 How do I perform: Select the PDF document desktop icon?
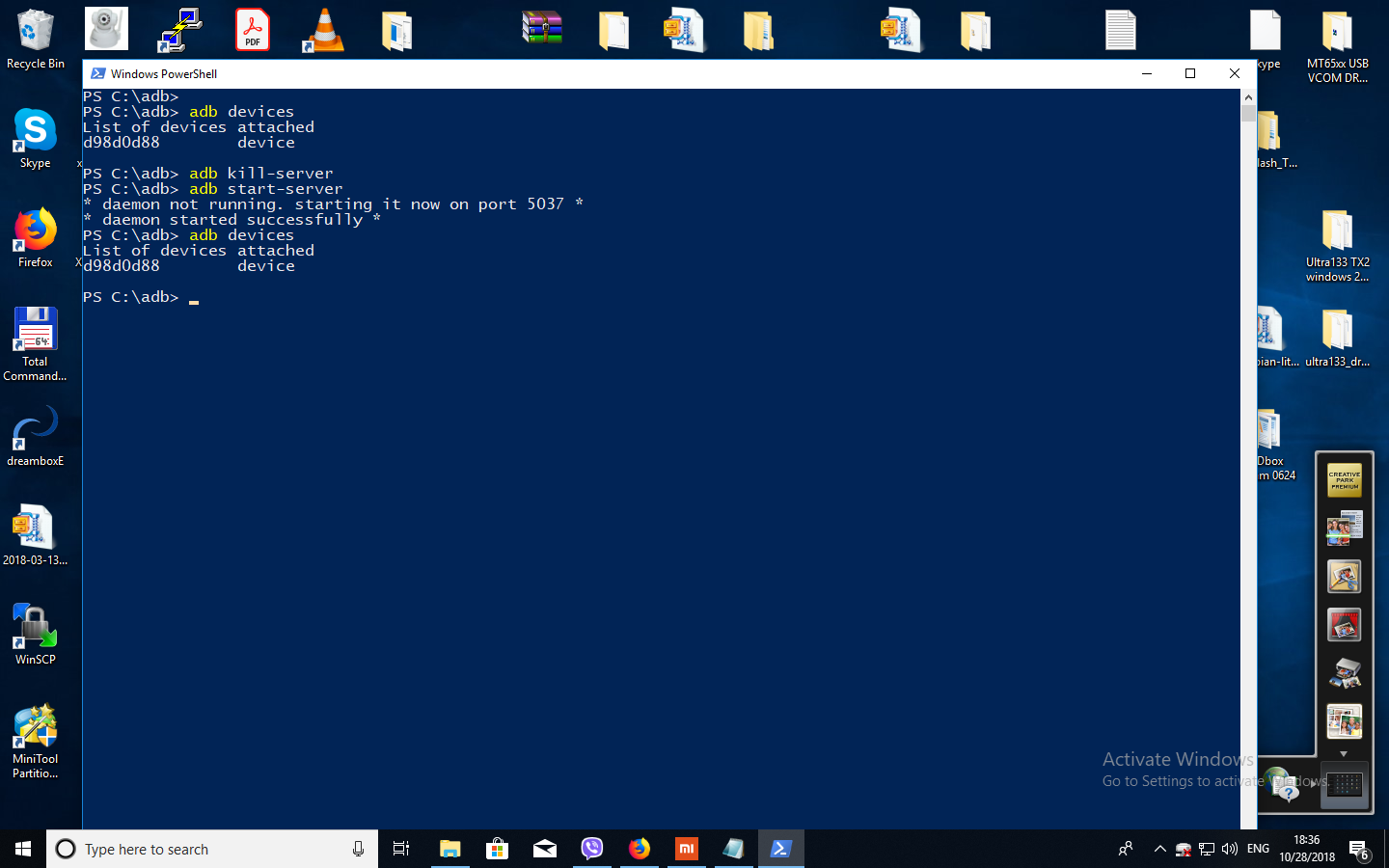253,29
